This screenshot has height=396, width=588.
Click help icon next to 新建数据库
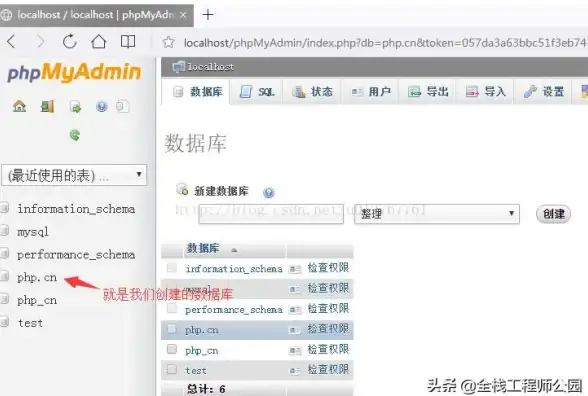pos(268,193)
